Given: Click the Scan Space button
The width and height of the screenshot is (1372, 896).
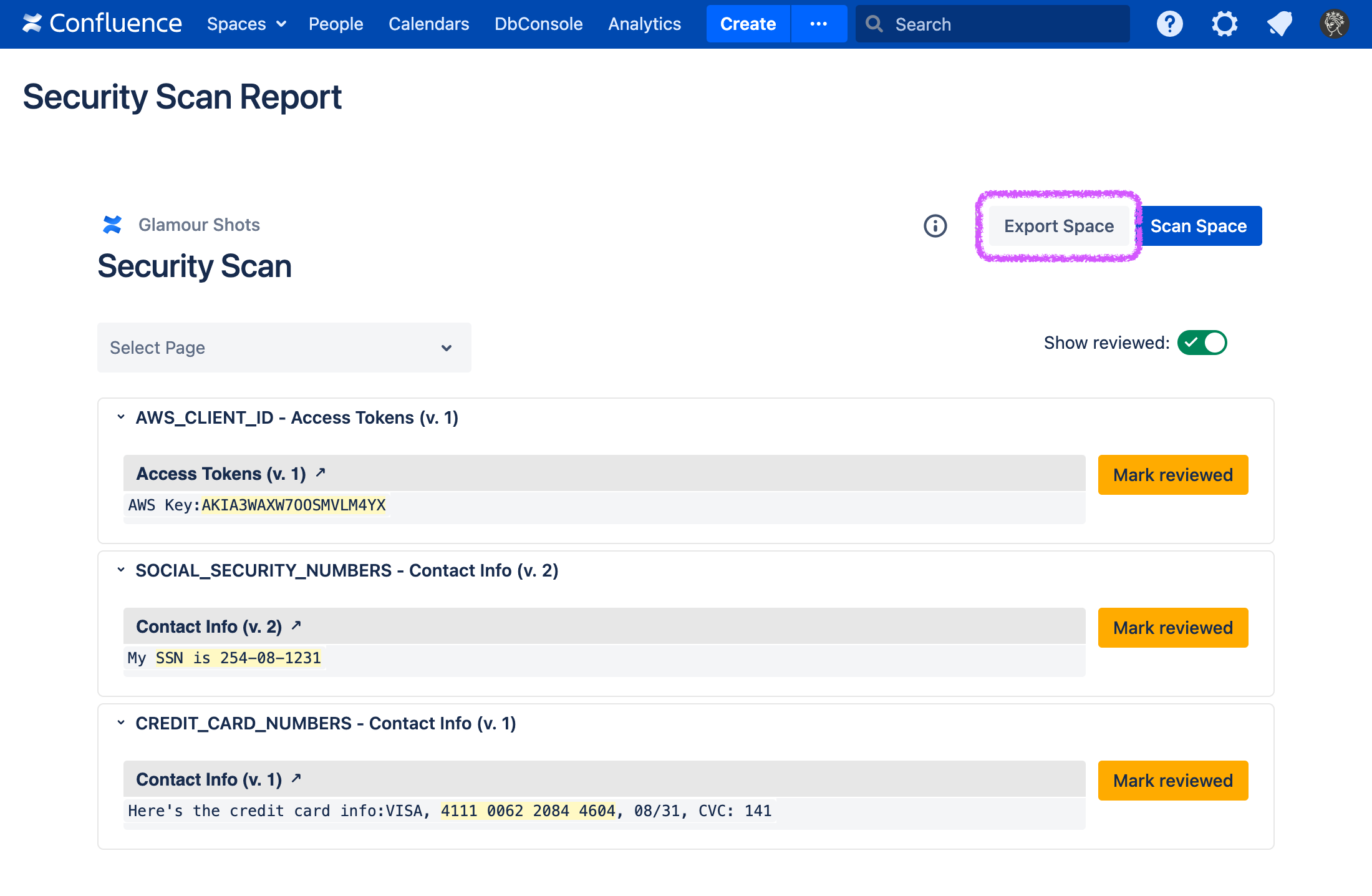Looking at the screenshot, I should coord(1198,226).
